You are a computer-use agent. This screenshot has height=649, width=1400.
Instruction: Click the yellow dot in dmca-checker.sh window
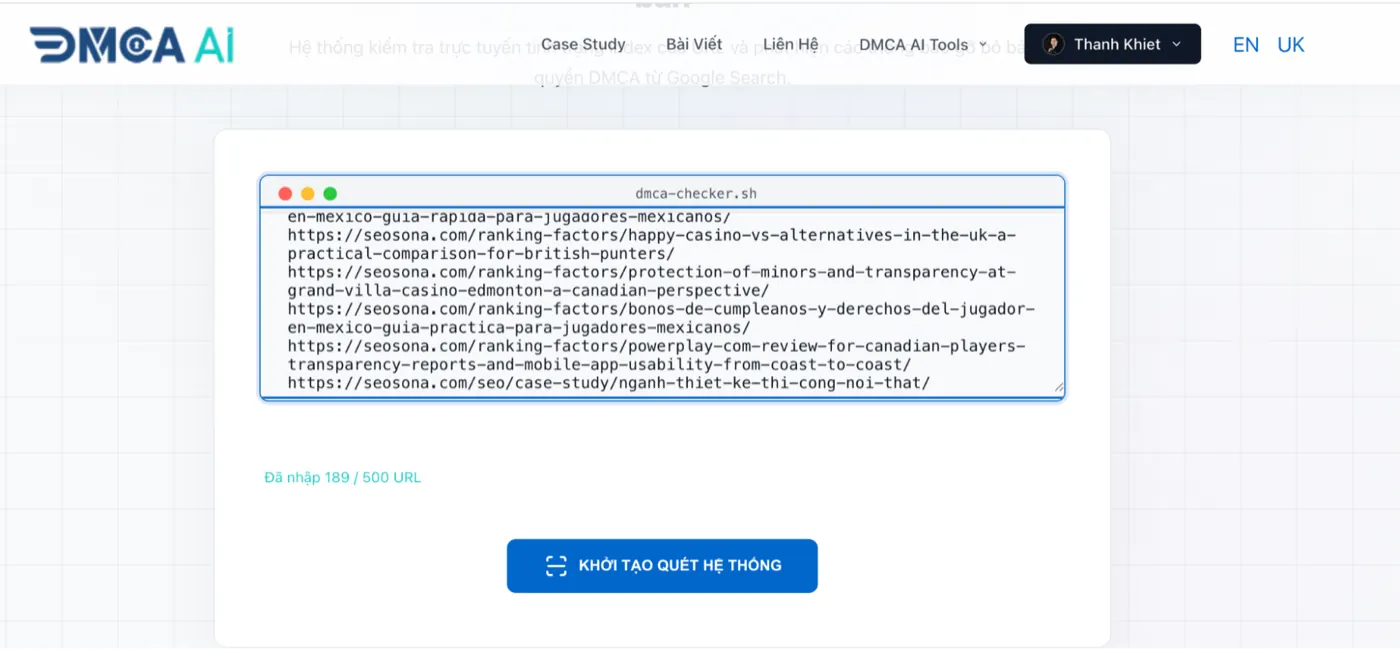tap(308, 194)
